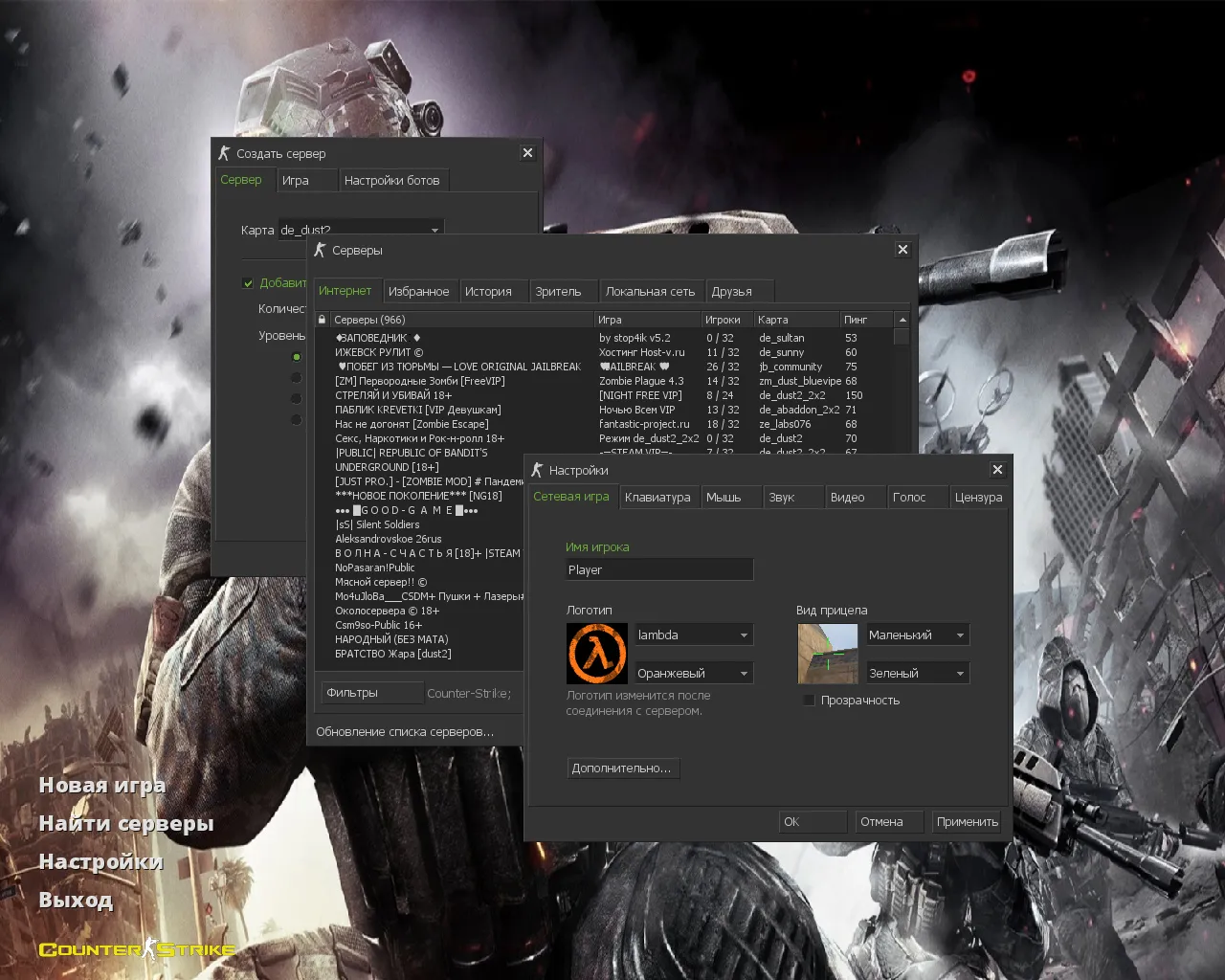
Task: Open the Зеленый crosshair color selector
Action: pyautogui.click(x=917, y=673)
